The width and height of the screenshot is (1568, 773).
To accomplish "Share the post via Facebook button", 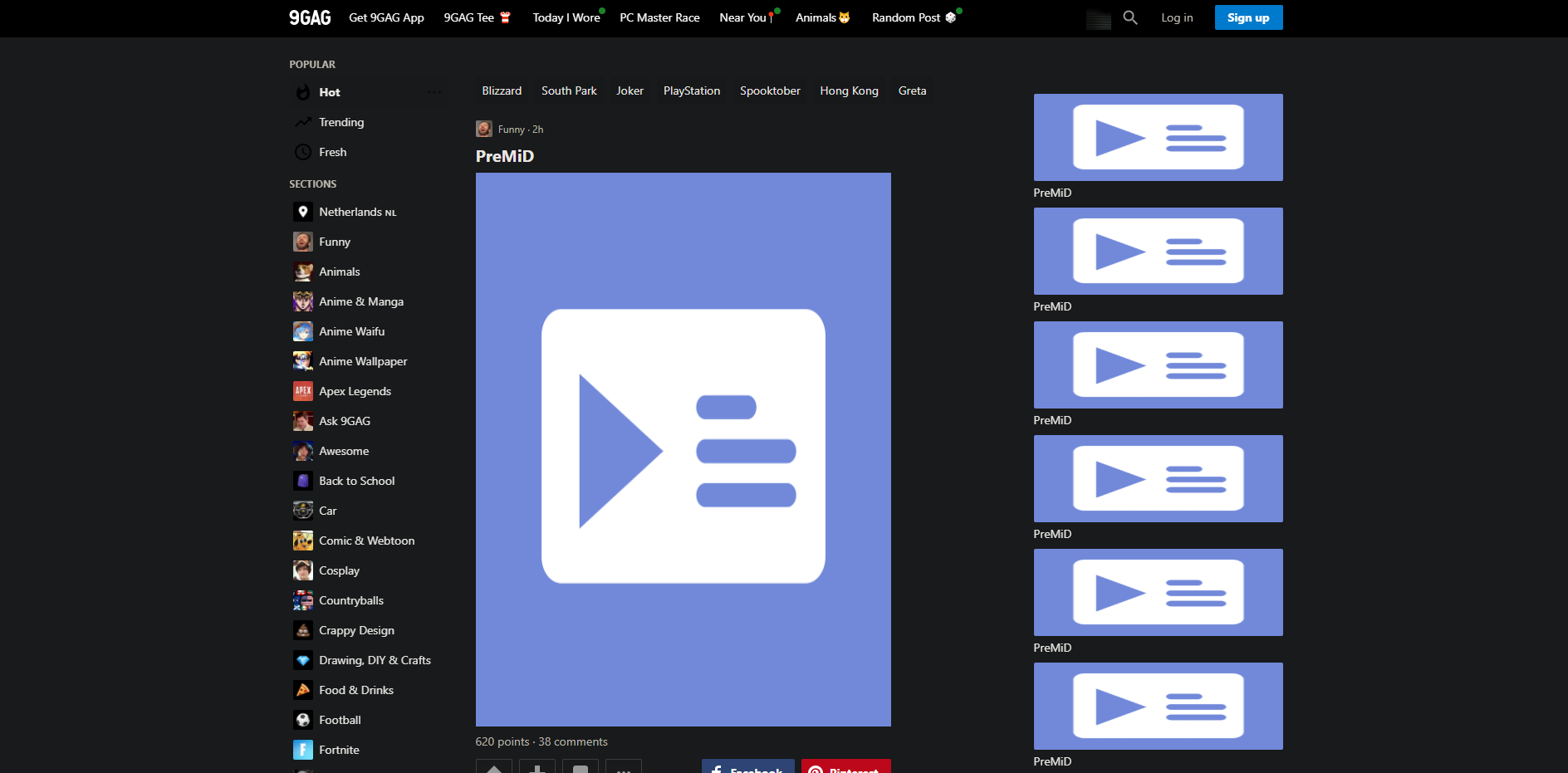I will (x=747, y=767).
